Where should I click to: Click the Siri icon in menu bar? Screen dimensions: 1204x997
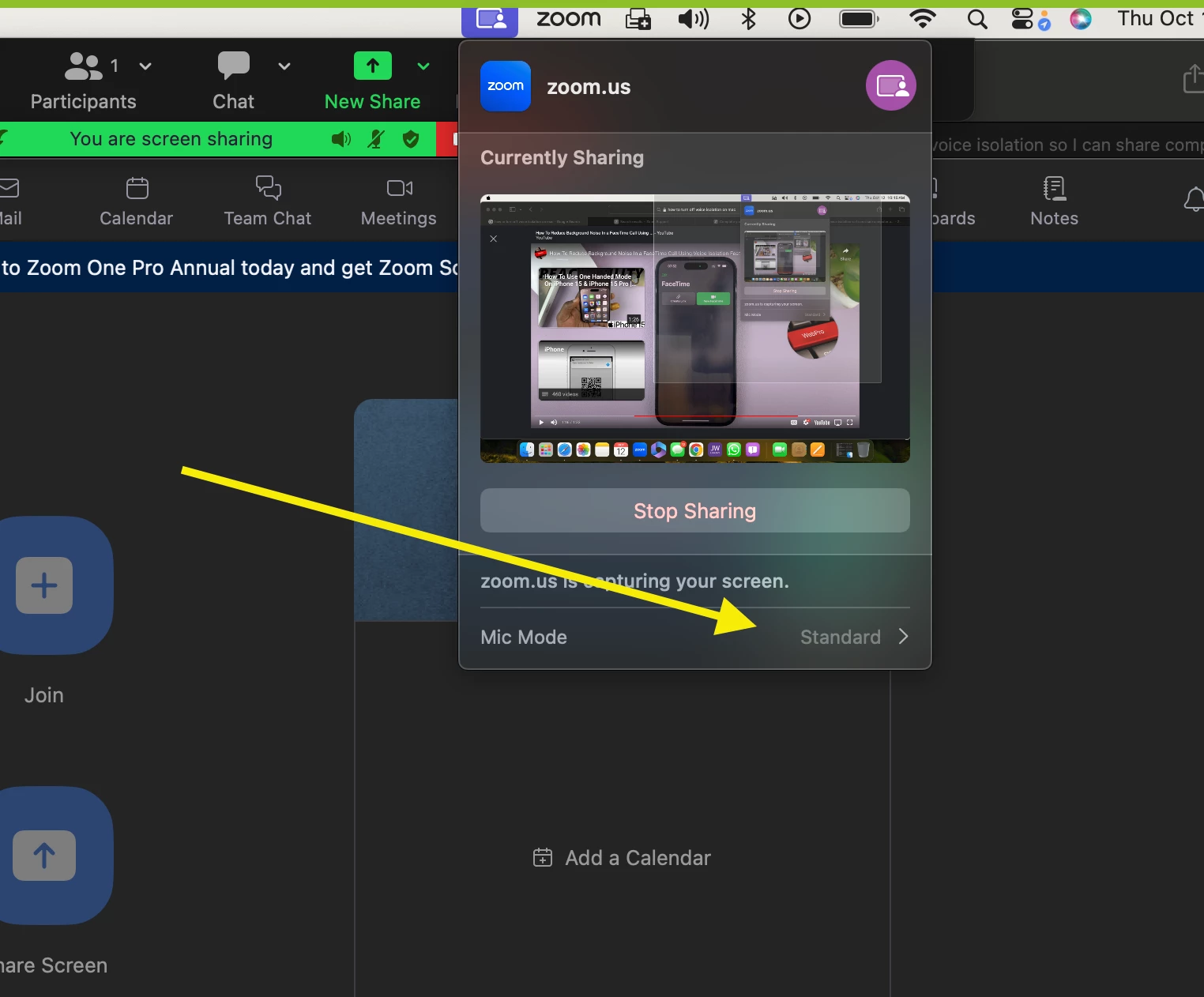(1080, 19)
